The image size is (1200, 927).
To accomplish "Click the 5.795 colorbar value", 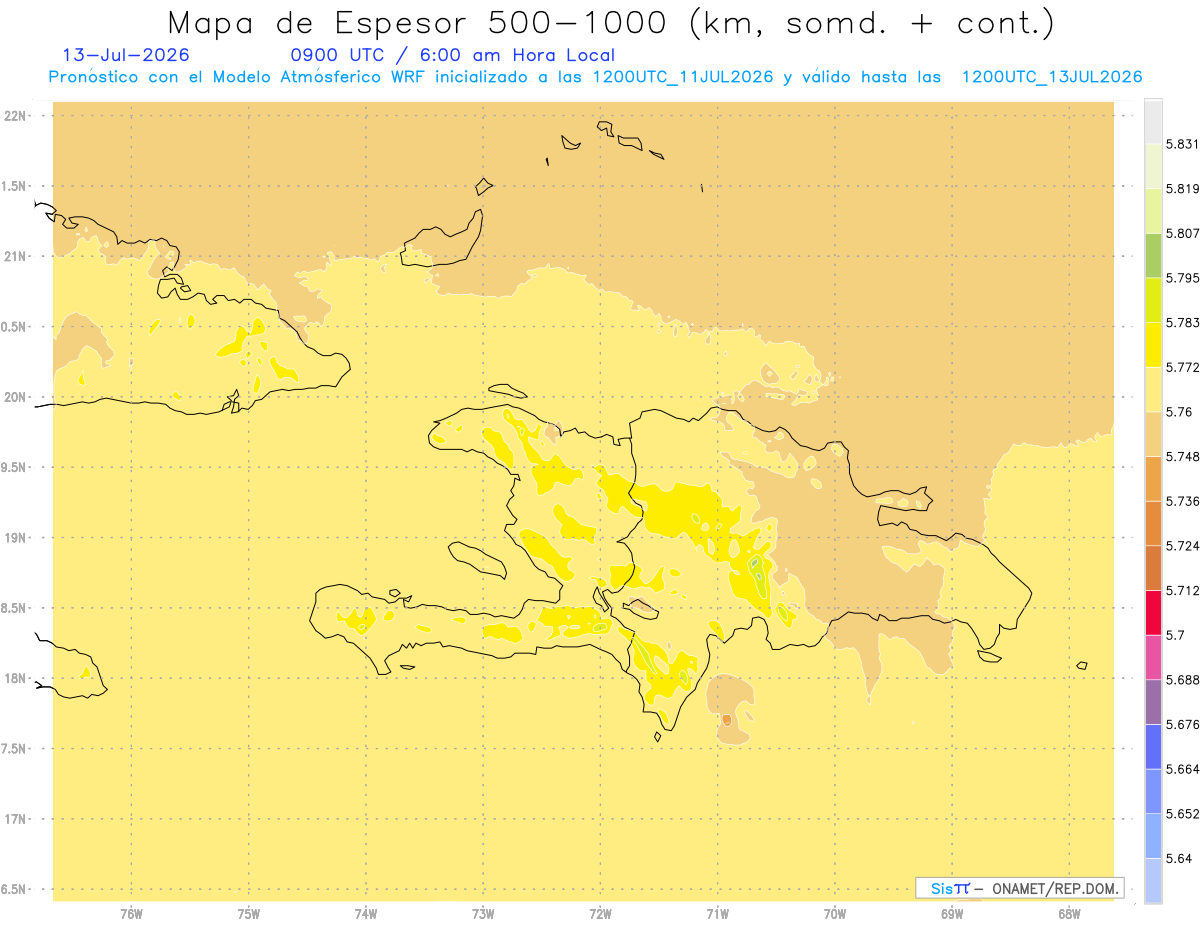I will (x=1182, y=278).
